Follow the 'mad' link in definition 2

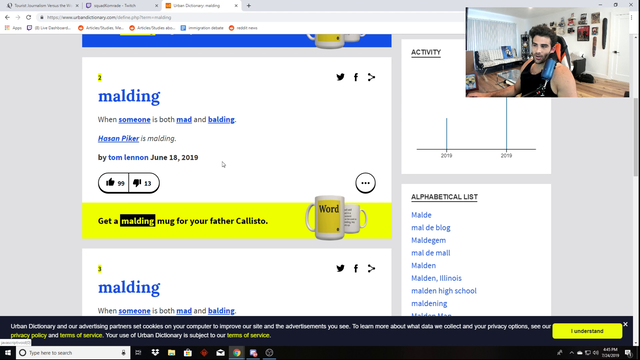pos(184,120)
